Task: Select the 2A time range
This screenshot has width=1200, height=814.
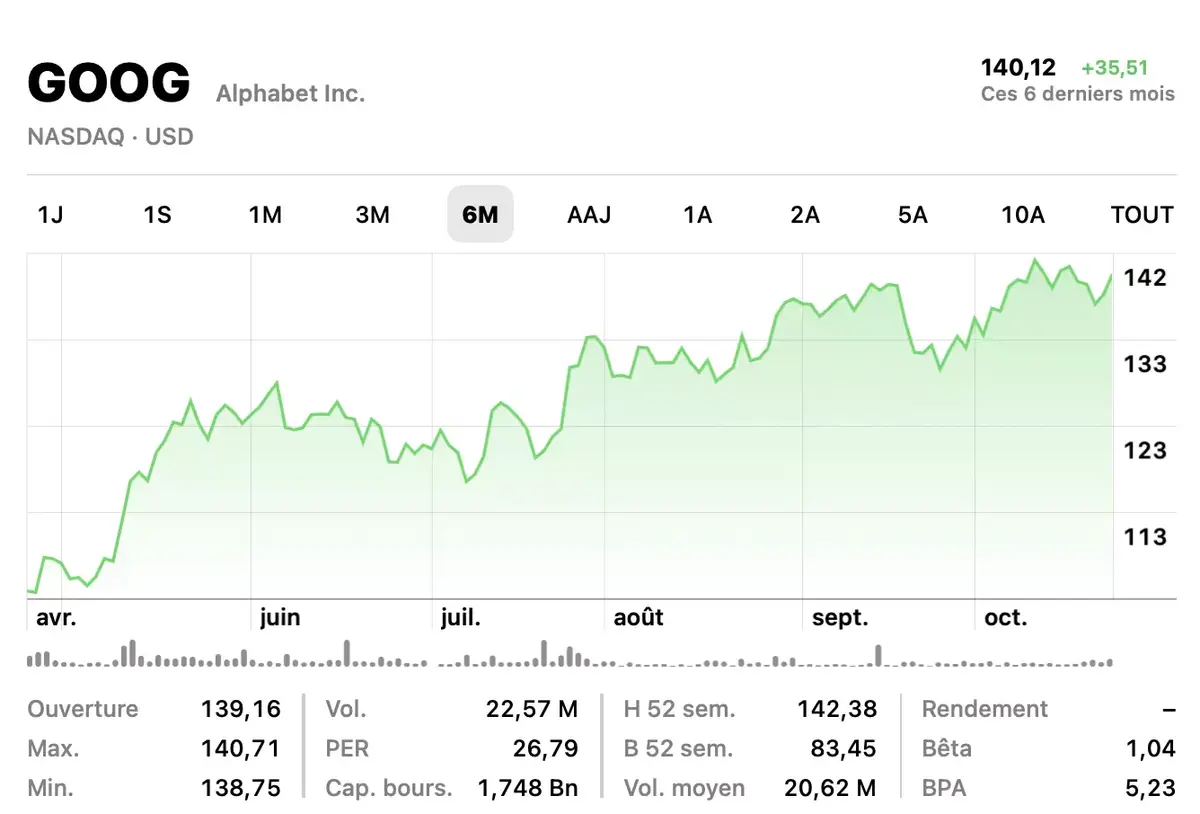Action: (805, 214)
